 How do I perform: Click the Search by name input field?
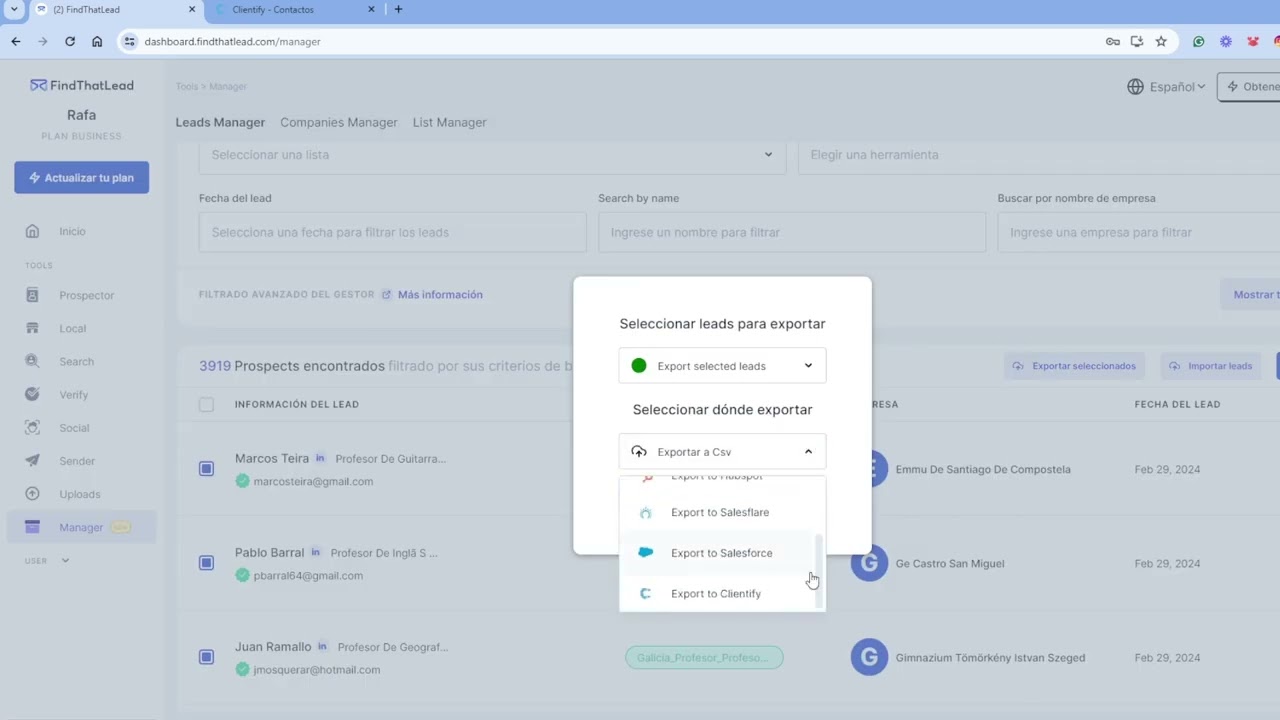point(792,232)
